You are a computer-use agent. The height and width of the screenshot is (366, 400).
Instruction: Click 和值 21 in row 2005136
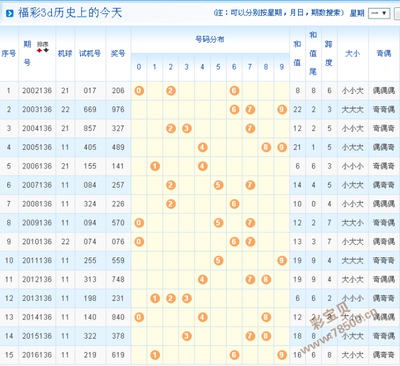coord(297,147)
